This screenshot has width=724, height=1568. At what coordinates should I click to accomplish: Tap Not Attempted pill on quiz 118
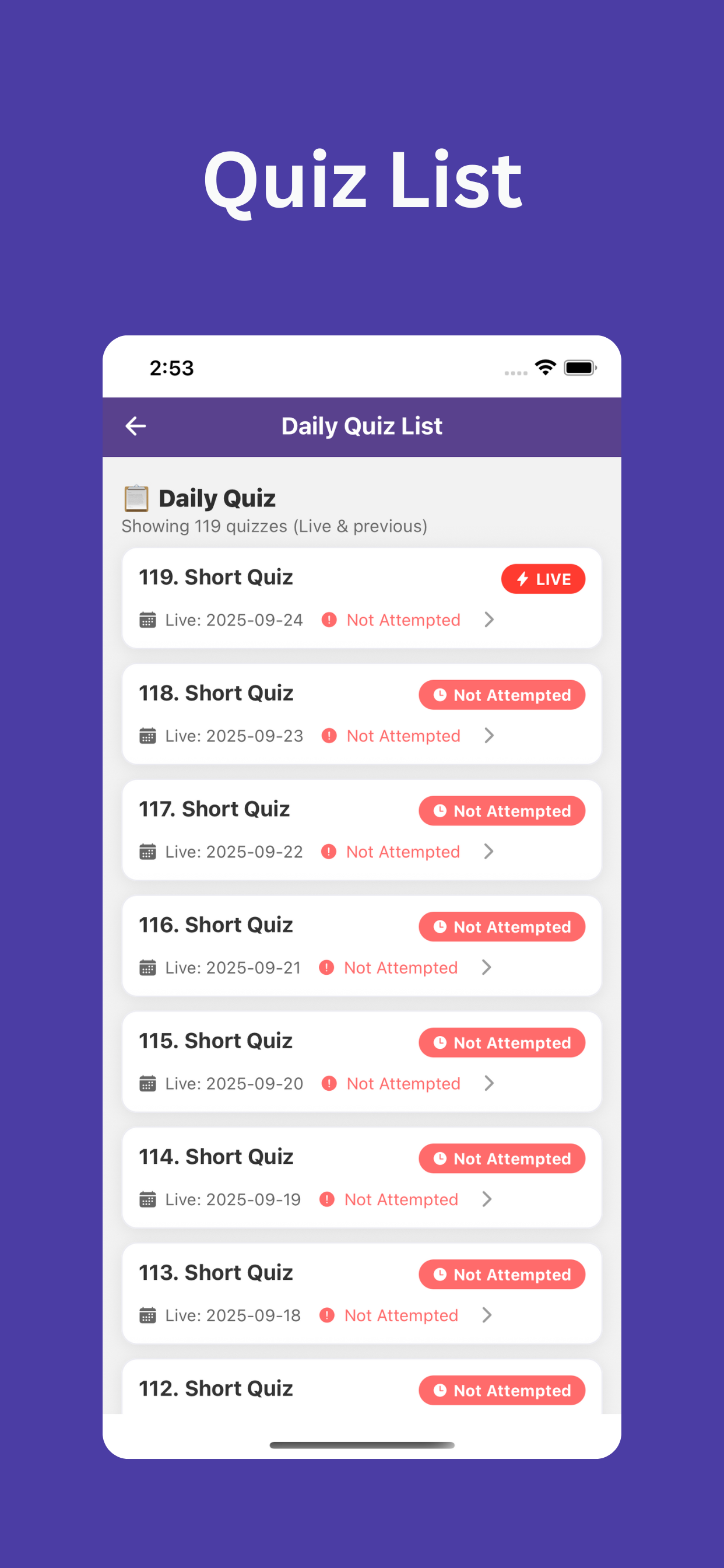click(x=502, y=695)
